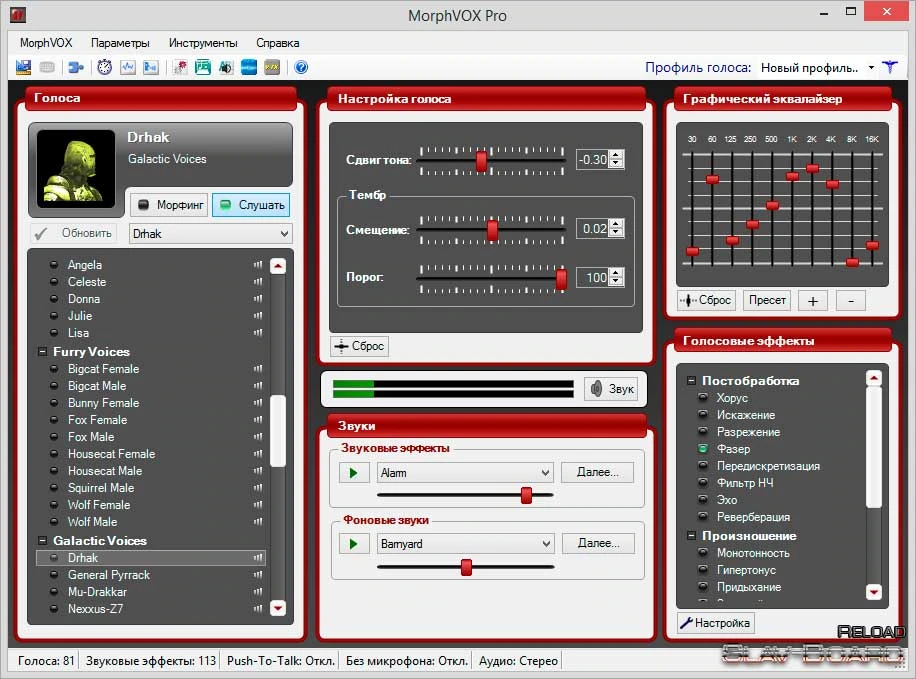Screen dimensions: 916x679
Task: Enable the Монотонность effect
Action: click(x=703, y=553)
